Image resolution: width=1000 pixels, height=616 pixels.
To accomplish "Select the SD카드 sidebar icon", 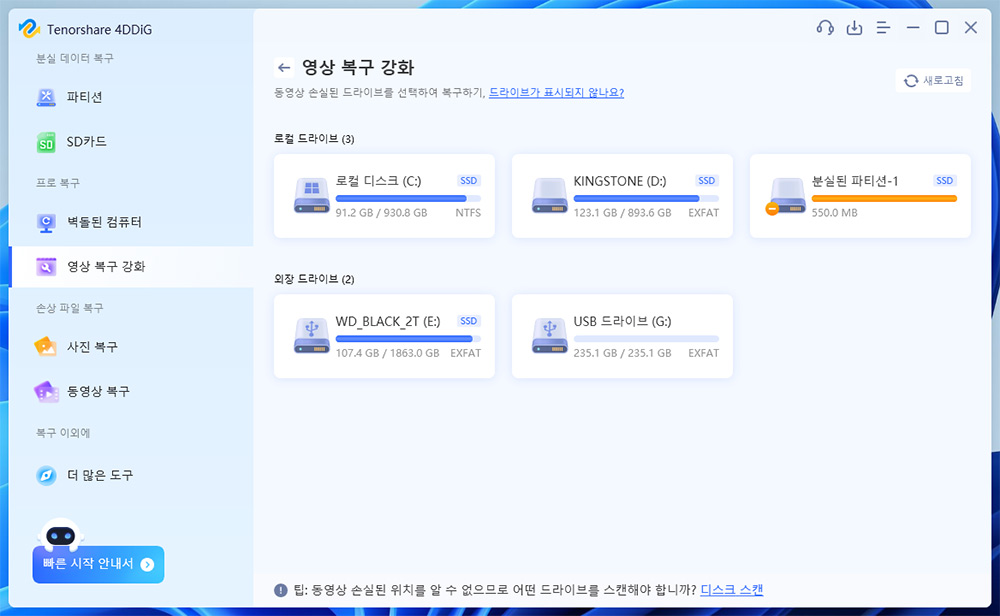I will click(46, 142).
